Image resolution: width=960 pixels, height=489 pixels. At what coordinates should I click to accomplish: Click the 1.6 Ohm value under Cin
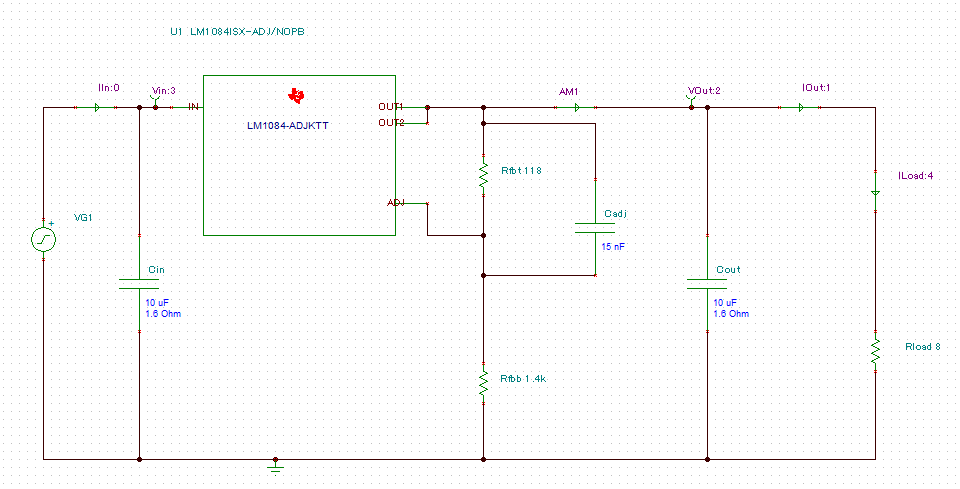coord(163,313)
